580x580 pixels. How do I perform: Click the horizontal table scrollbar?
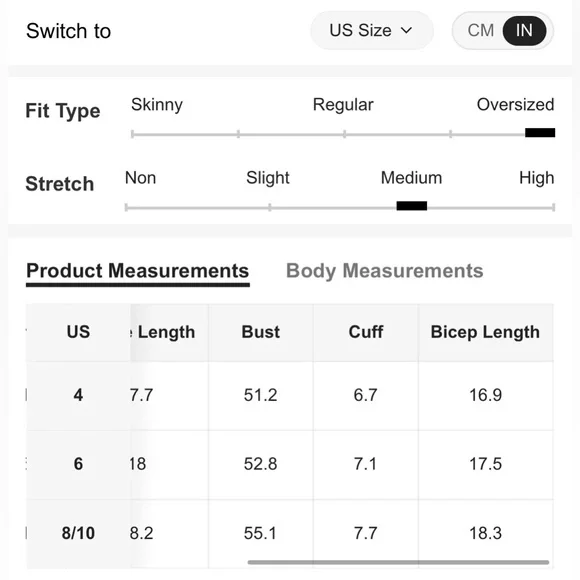click(398, 562)
